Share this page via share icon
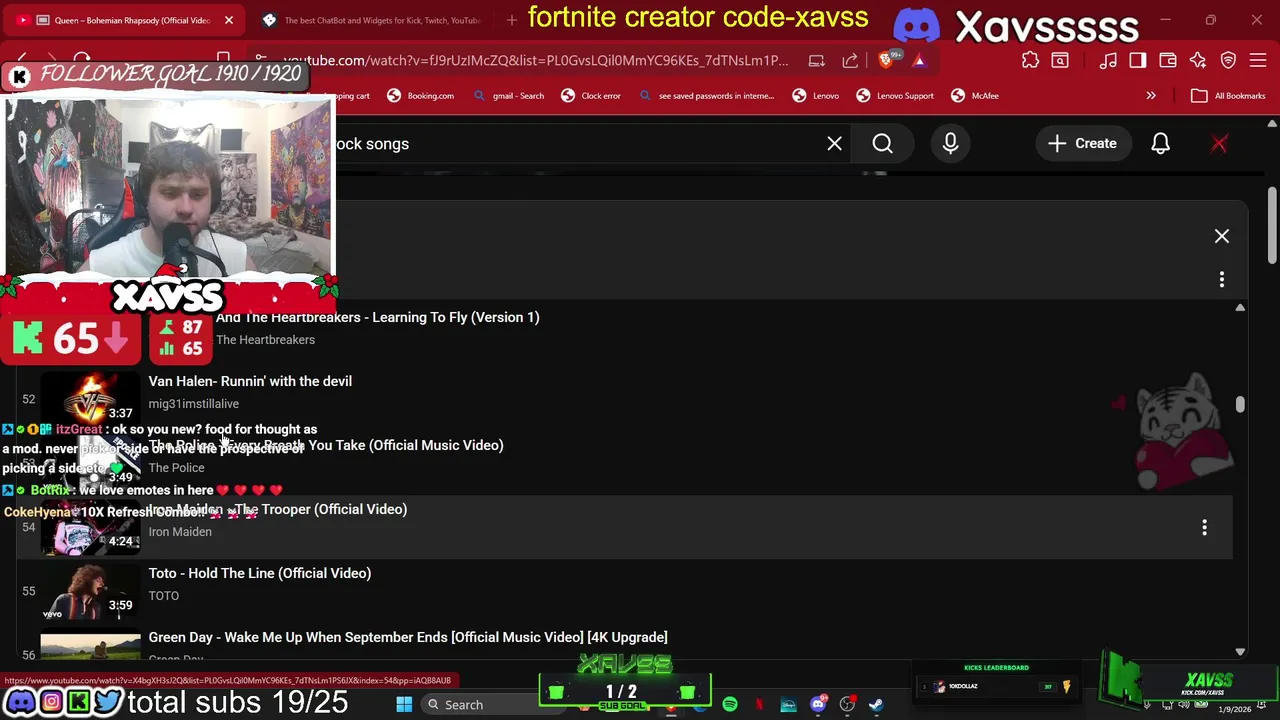The width and height of the screenshot is (1280, 720). [x=850, y=60]
